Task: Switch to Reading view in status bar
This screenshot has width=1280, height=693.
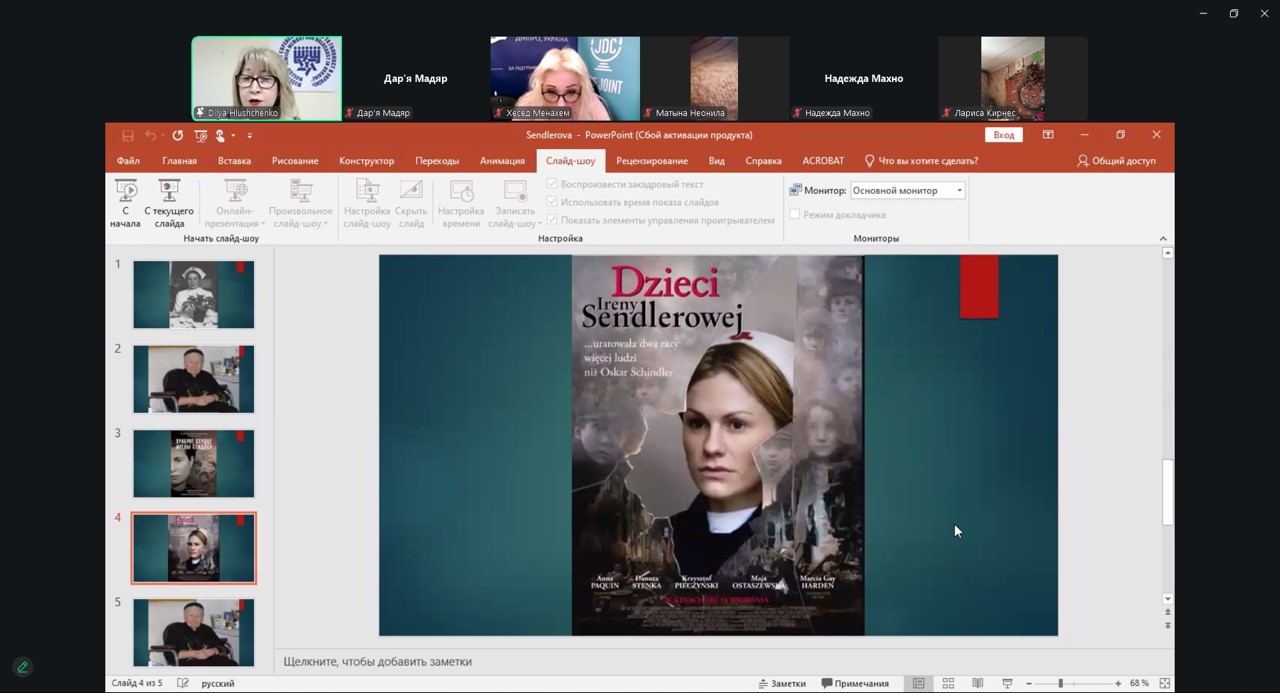Action: 977,684
